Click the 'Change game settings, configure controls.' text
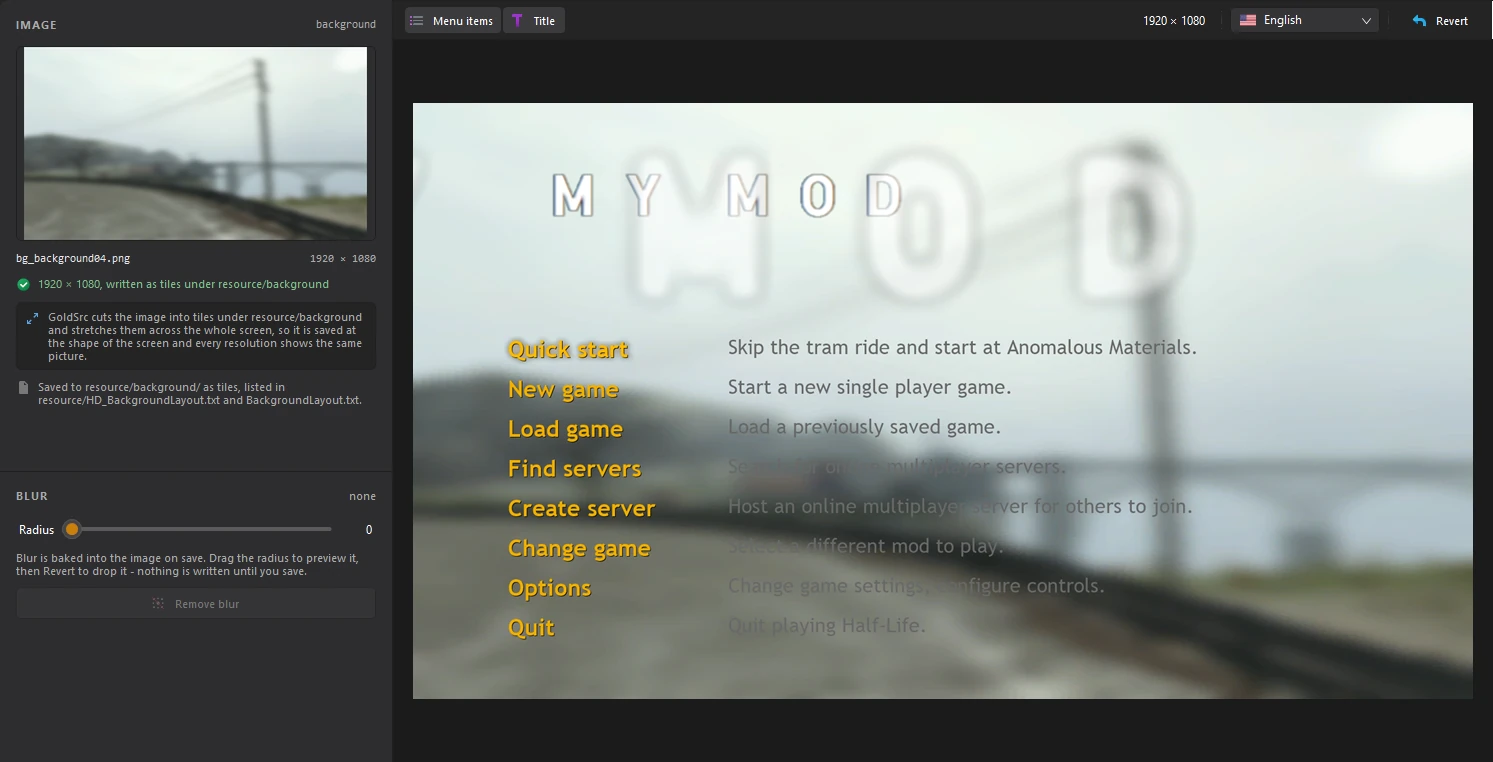1493x762 pixels. [916, 586]
